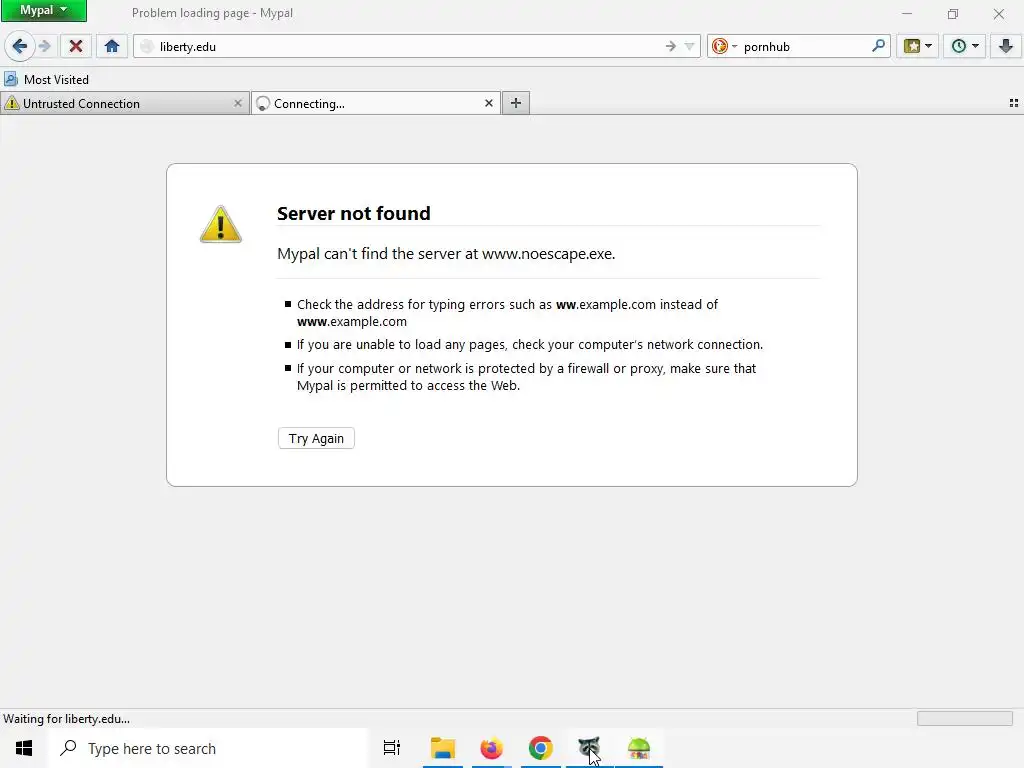This screenshot has width=1024, height=768.
Task: Open the Mypal application menu button
Action: 44,10
